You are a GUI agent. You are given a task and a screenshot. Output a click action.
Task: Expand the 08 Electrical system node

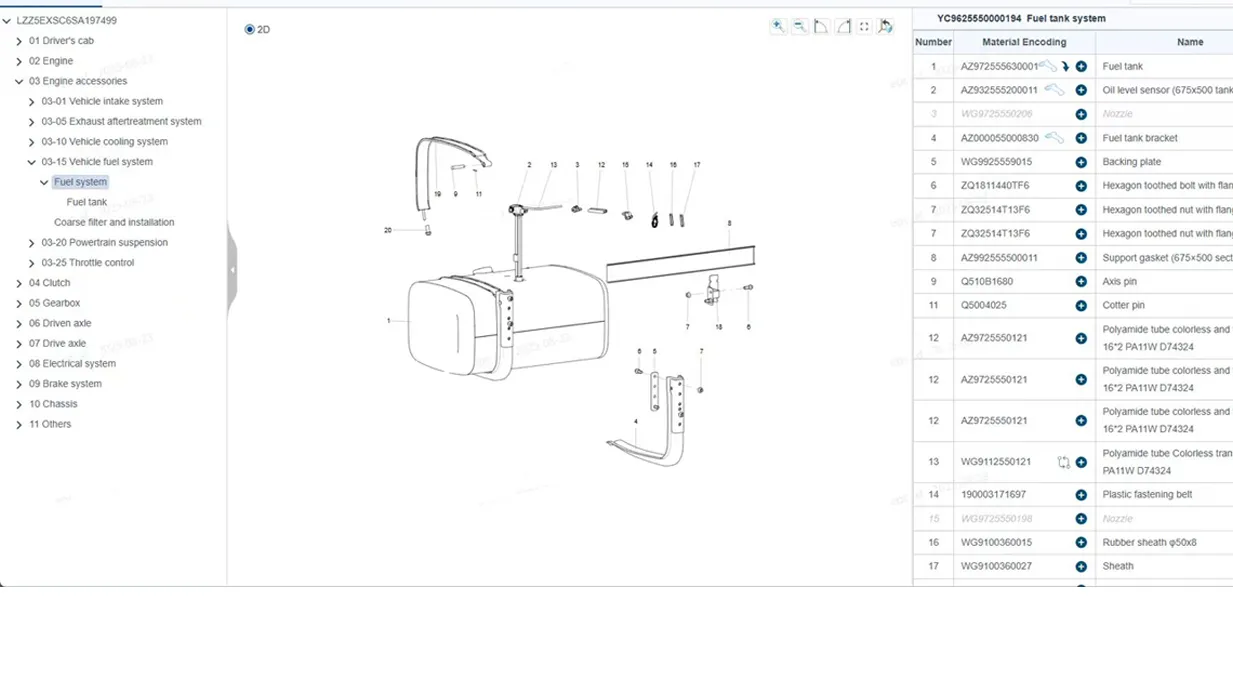click(19, 364)
